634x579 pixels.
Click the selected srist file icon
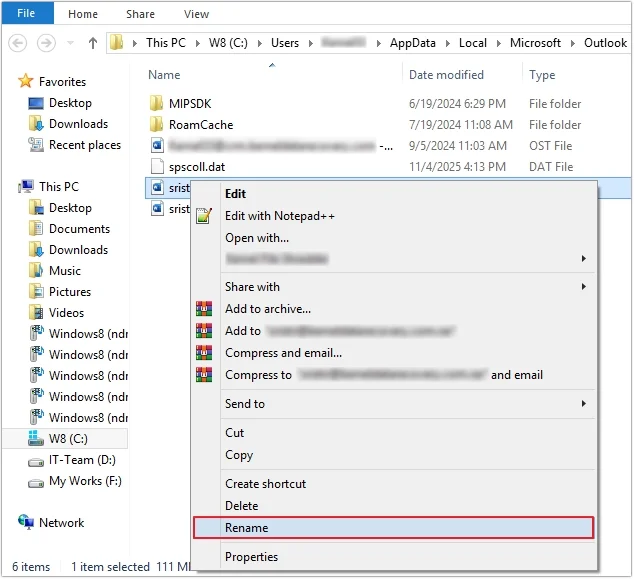(x=157, y=188)
